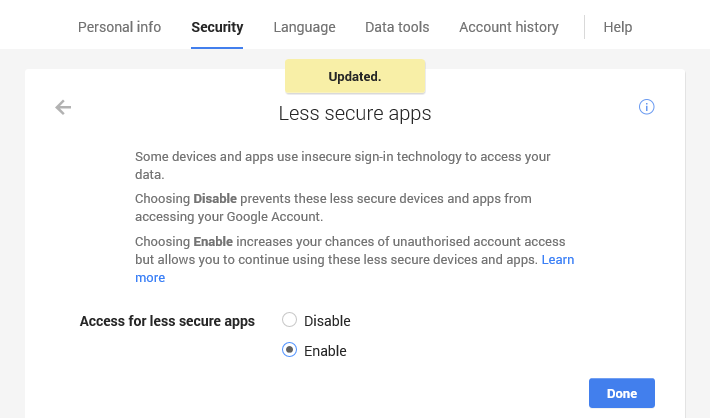Click the Access for less secure apps label

click(167, 321)
